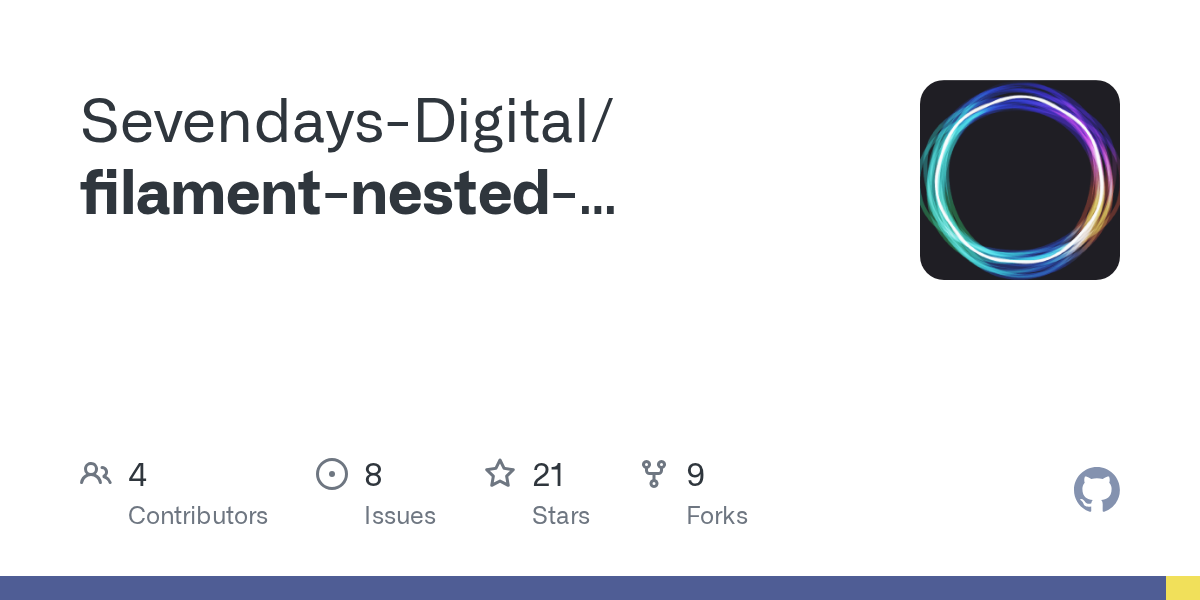Open the GitHub Octocat logo
Screen dimensions: 1200x600
pyautogui.click(x=1097, y=490)
